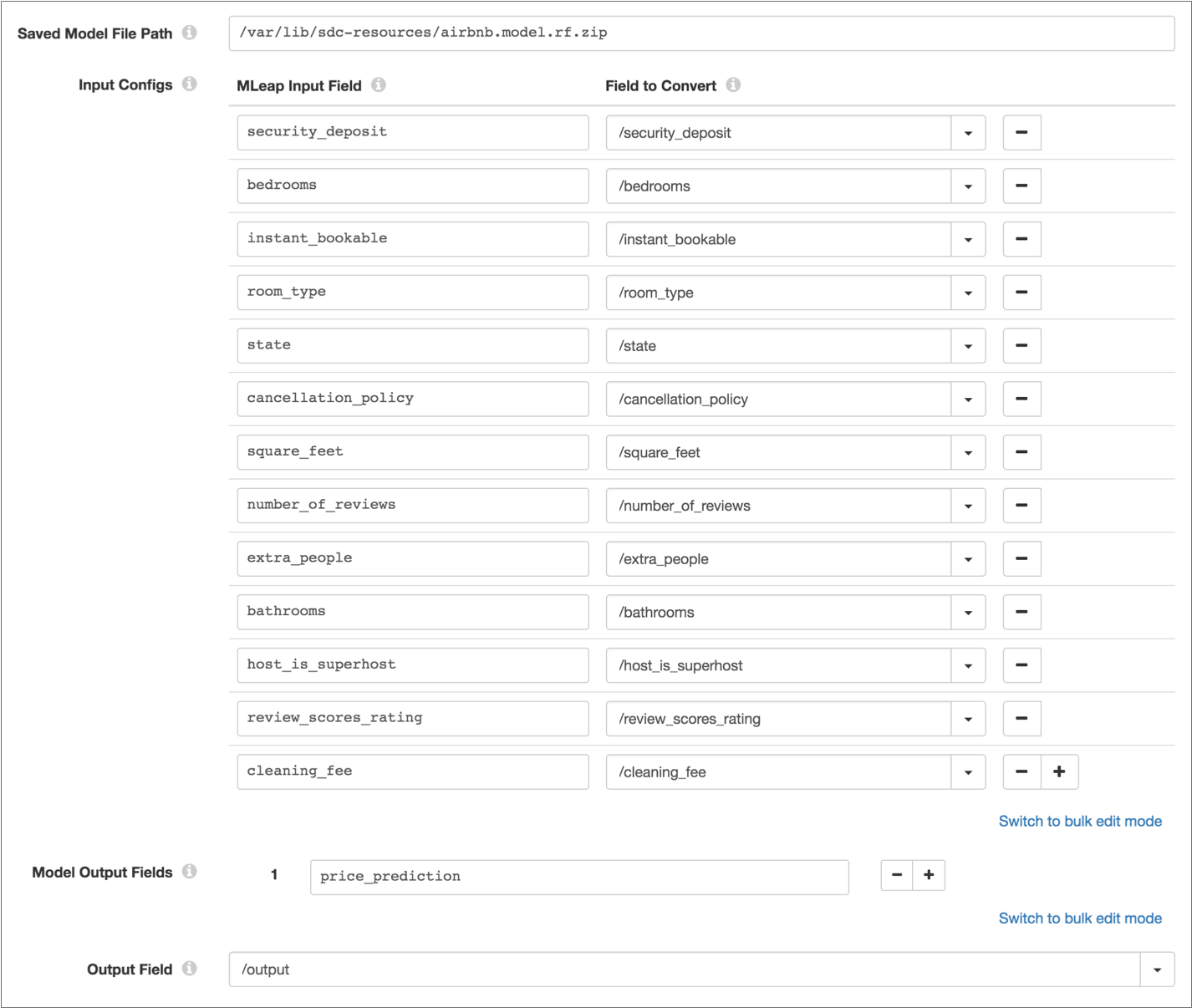Add another model output field

point(928,875)
